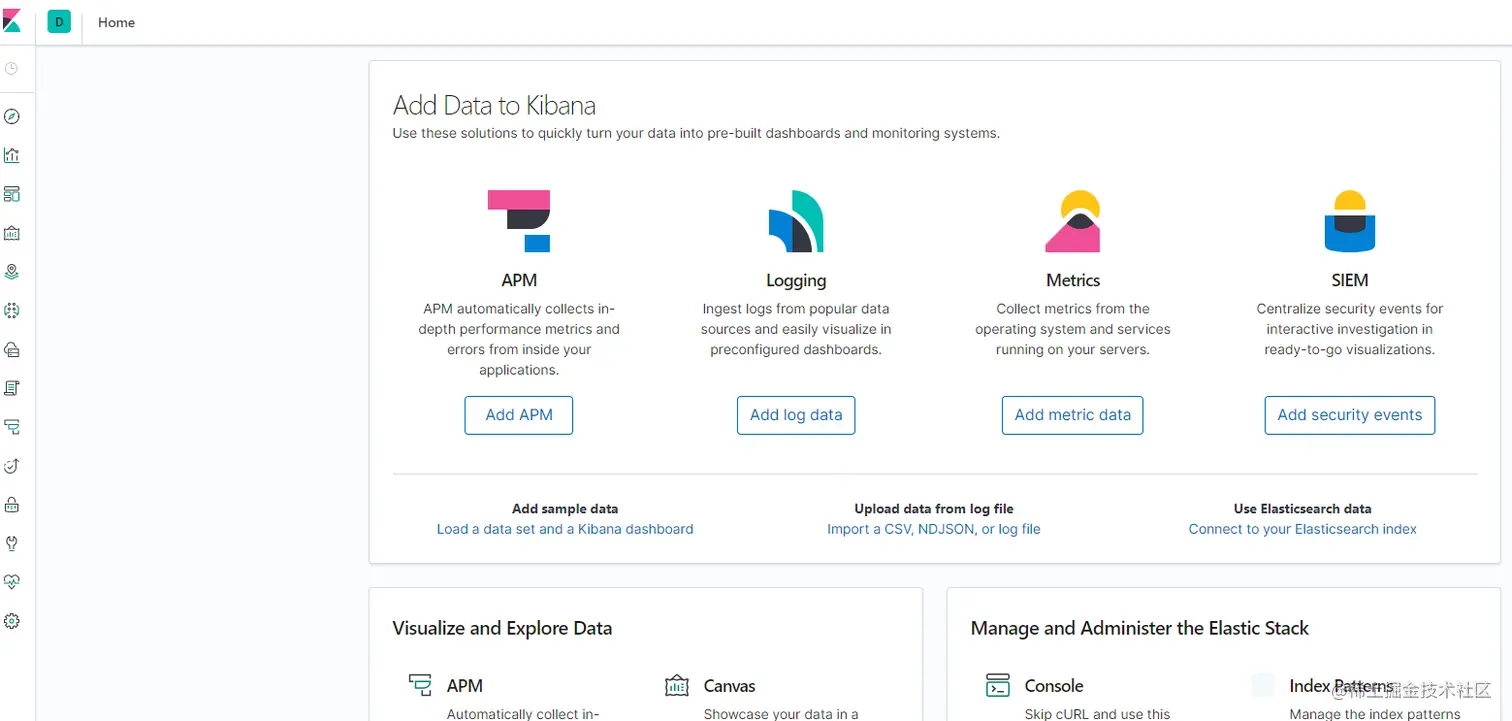The width and height of the screenshot is (1512, 721).
Task: Click the Add APM button
Action: click(519, 415)
